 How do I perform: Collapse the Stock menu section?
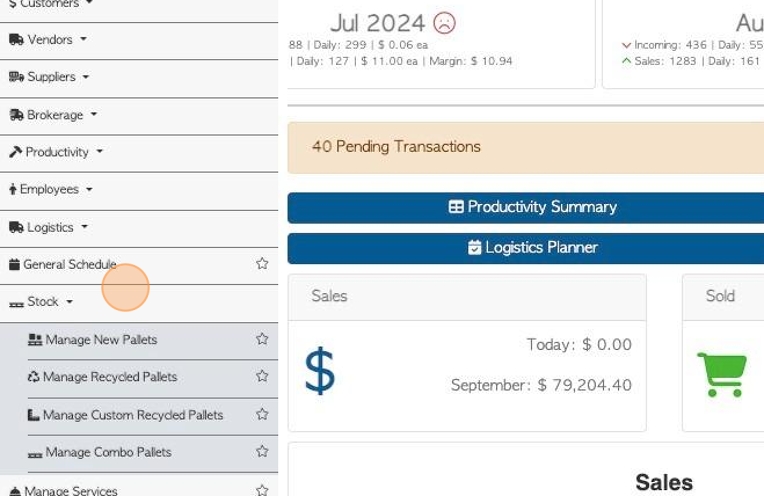click(x=41, y=302)
